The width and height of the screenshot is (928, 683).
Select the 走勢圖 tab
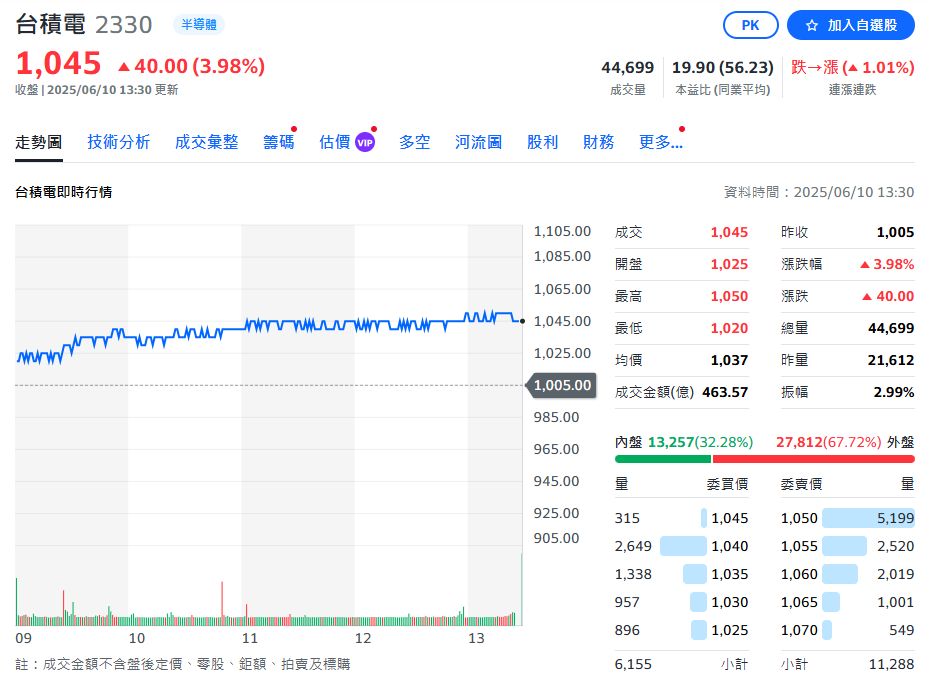coord(38,142)
